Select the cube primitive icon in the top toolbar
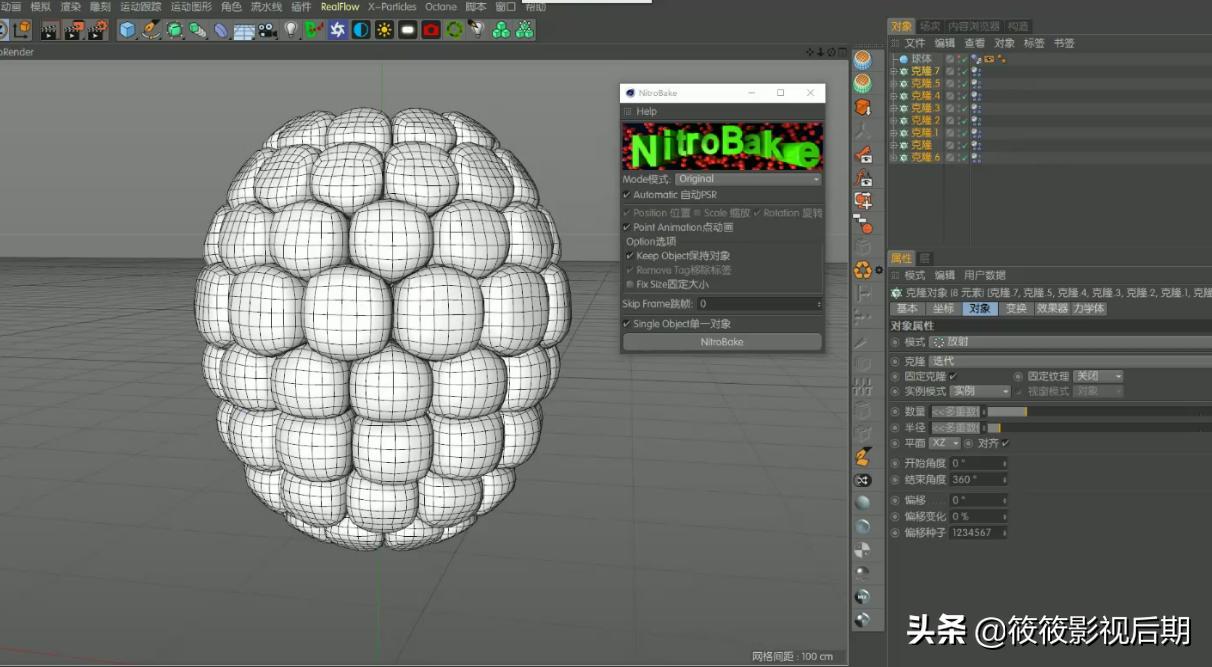Viewport: 1212px width, 667px height. pos(126,30)
